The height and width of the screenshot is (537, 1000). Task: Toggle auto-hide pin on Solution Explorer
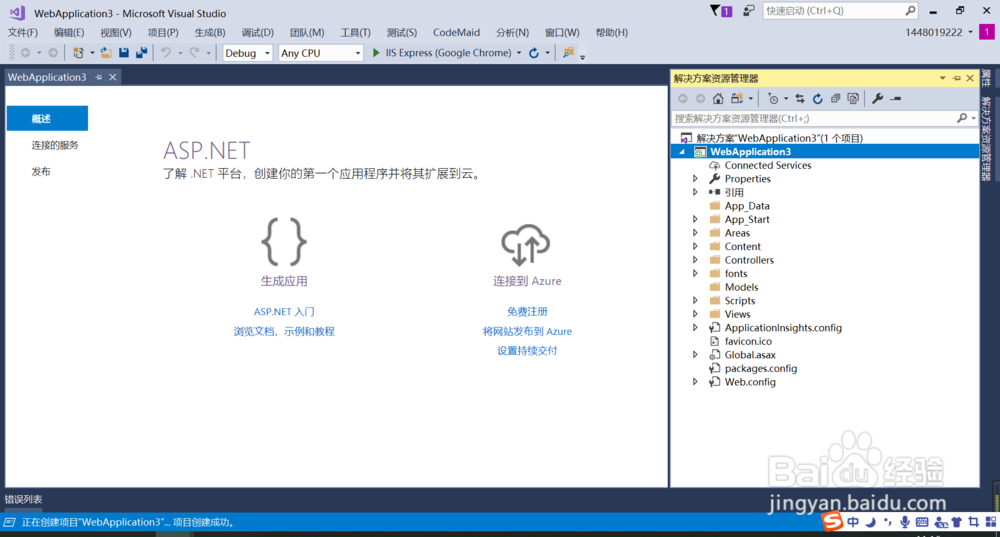click(x=956, y=78)
